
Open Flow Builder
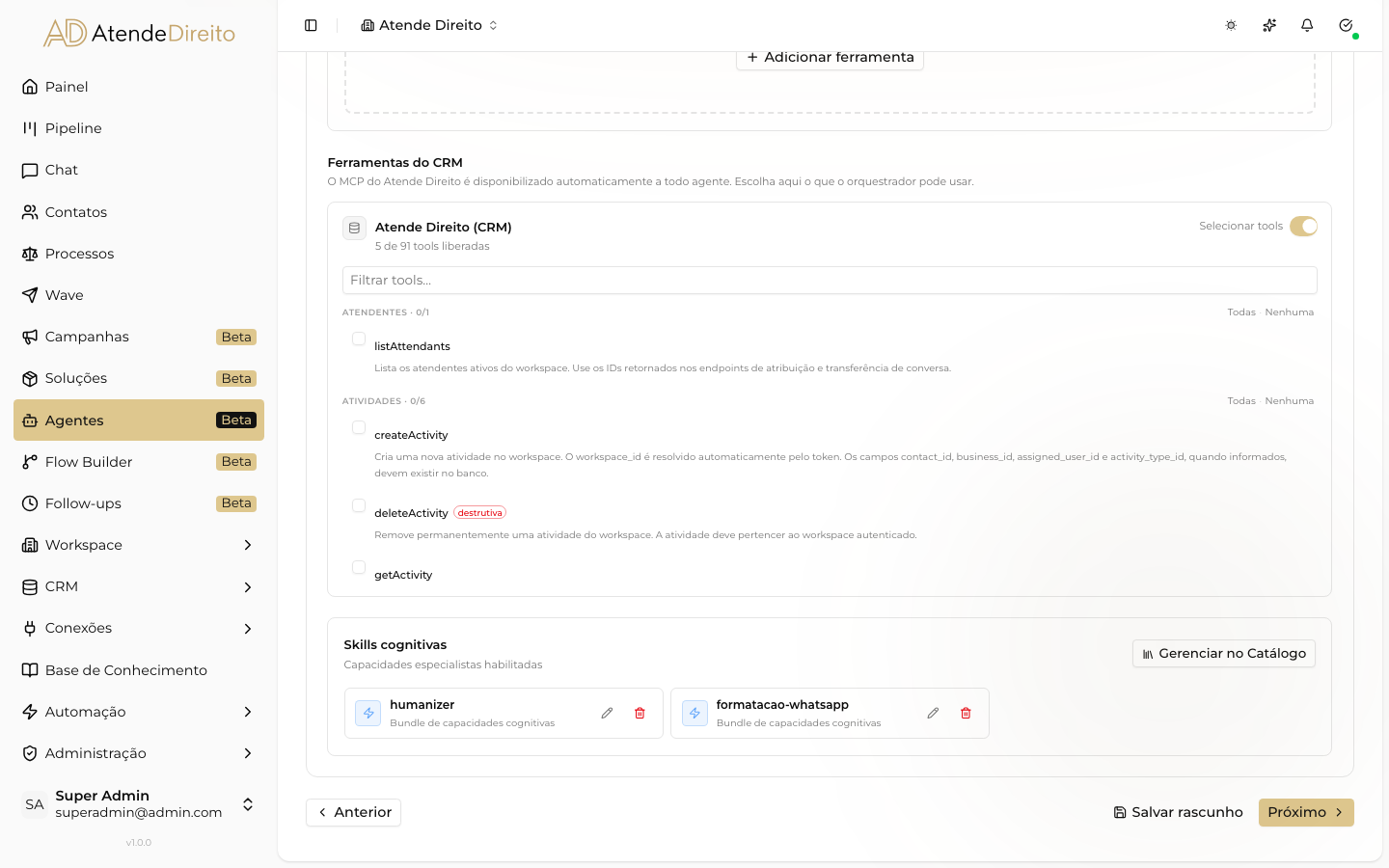[x=139, y=462]
